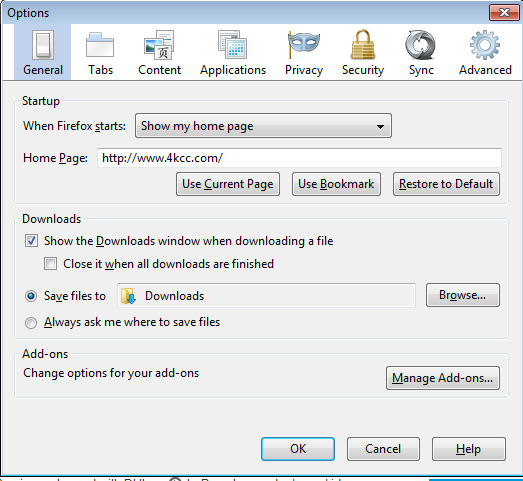Click the Downloads folder icon in save path
This screenshot has width=523, height=481.
click(x=128, y=296)
